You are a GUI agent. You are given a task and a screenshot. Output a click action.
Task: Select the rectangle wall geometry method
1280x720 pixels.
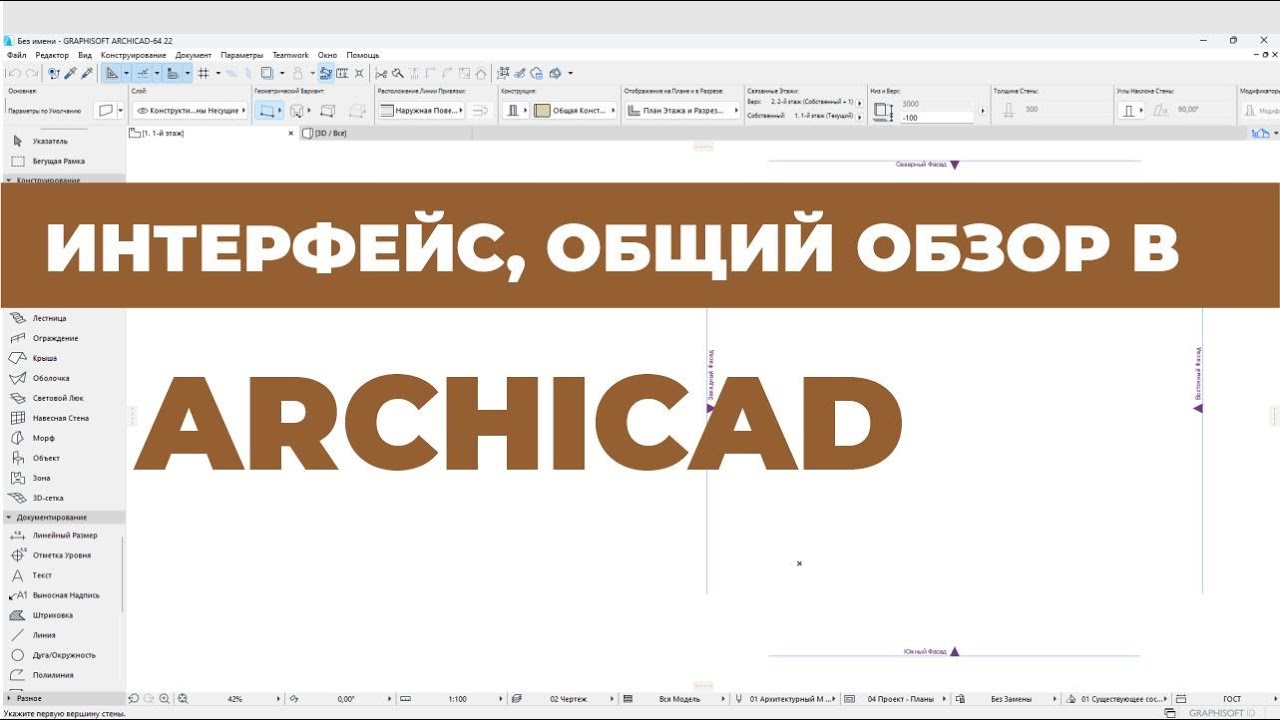pyautogui.click(x=327, y=110)
